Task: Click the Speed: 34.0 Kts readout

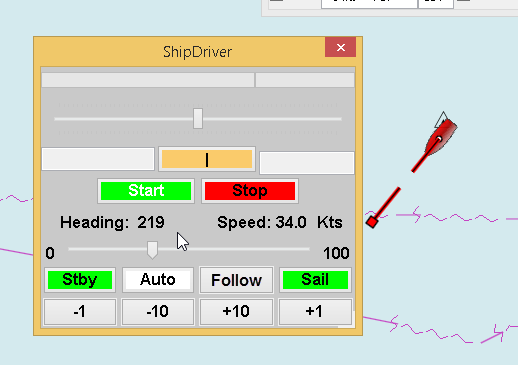Action: click(x=280, y=222)
